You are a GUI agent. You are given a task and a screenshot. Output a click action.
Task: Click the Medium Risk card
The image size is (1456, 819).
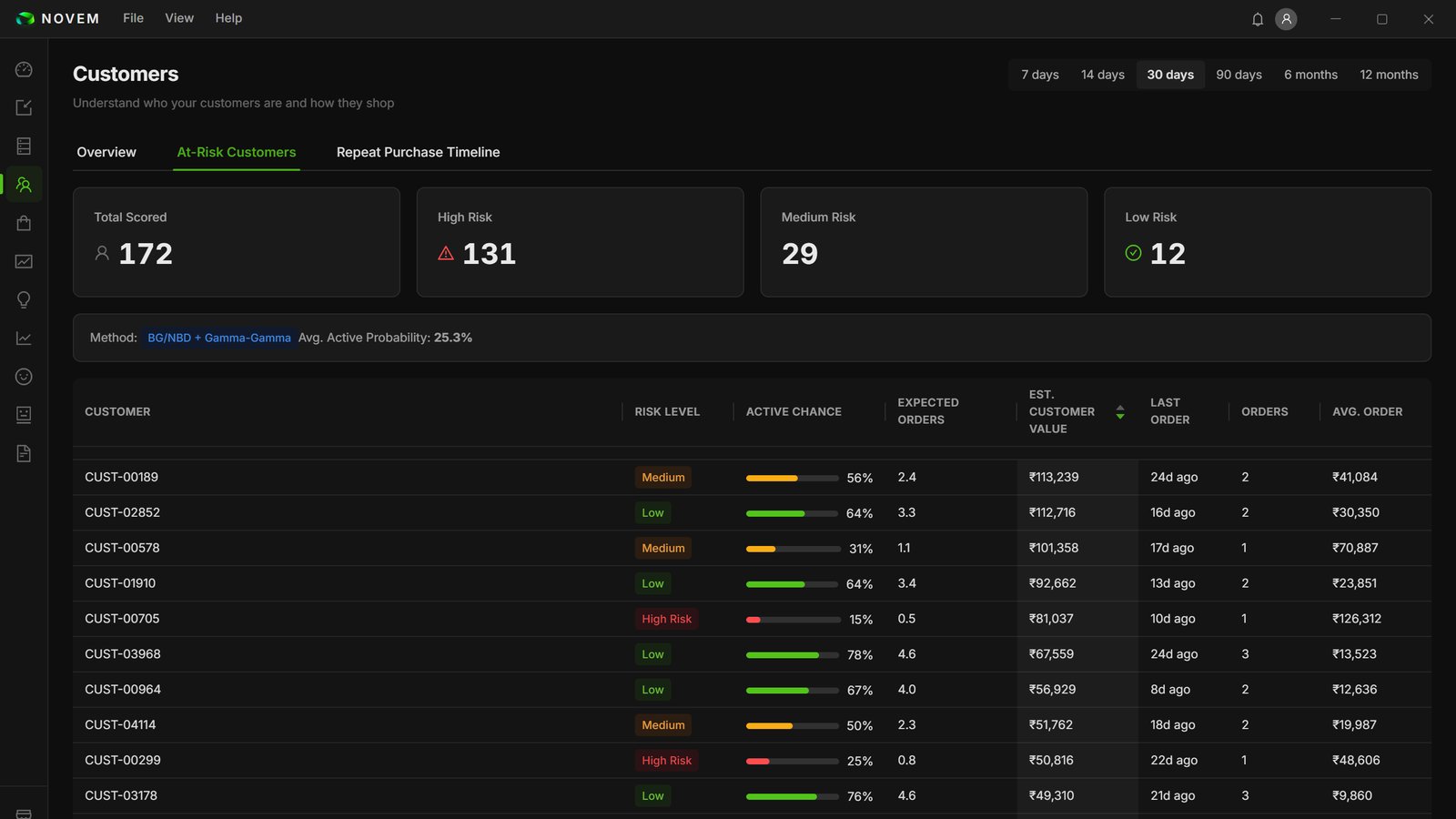pyautogui.click(x=924, y=242)
